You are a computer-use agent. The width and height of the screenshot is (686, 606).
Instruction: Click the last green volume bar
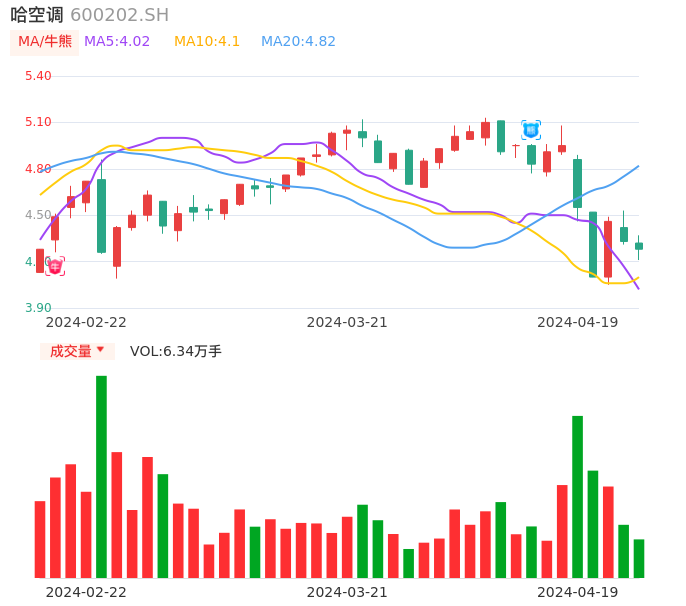click(639, 558)
